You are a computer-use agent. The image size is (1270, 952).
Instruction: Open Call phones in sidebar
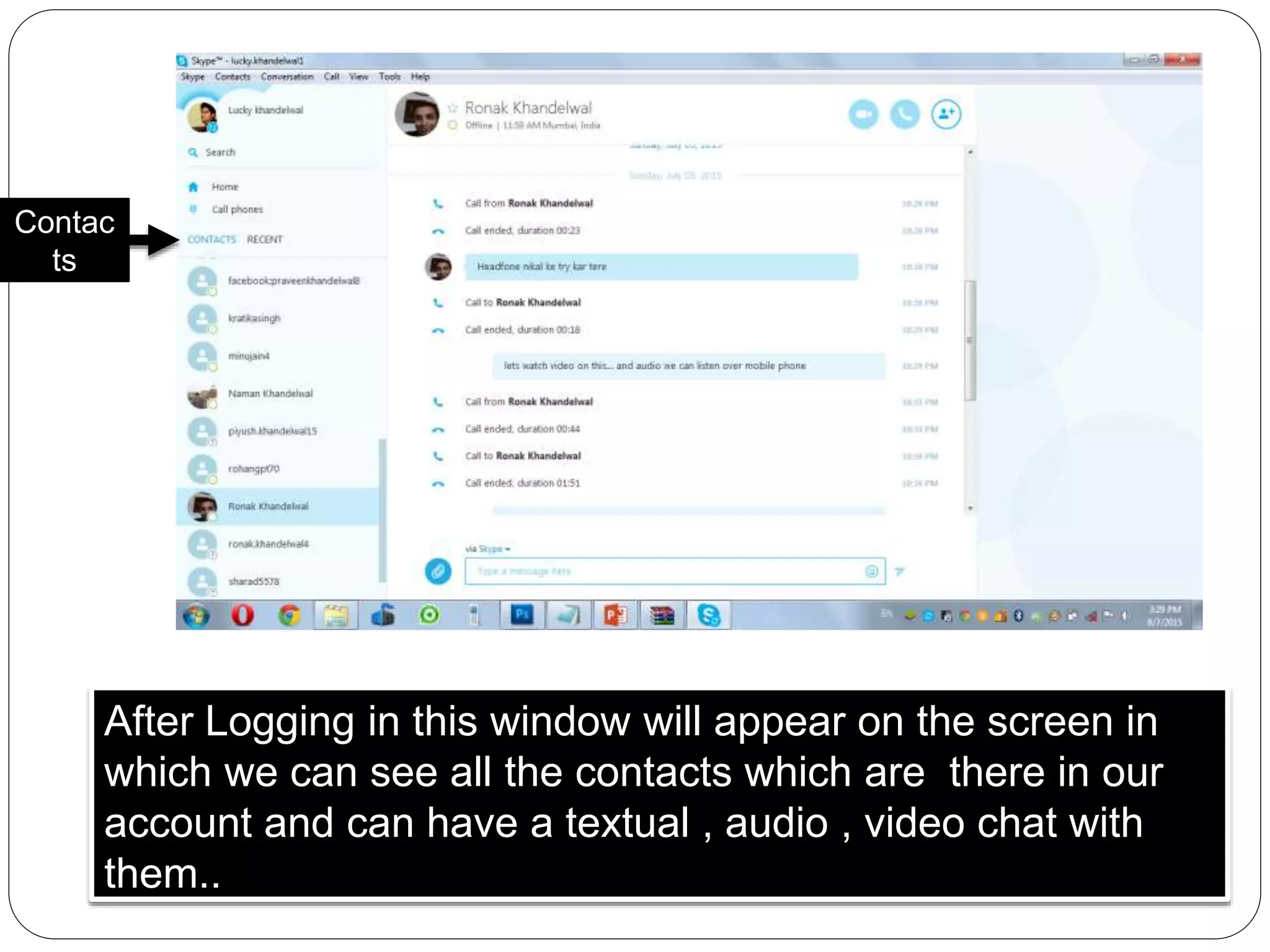(237, 209)
